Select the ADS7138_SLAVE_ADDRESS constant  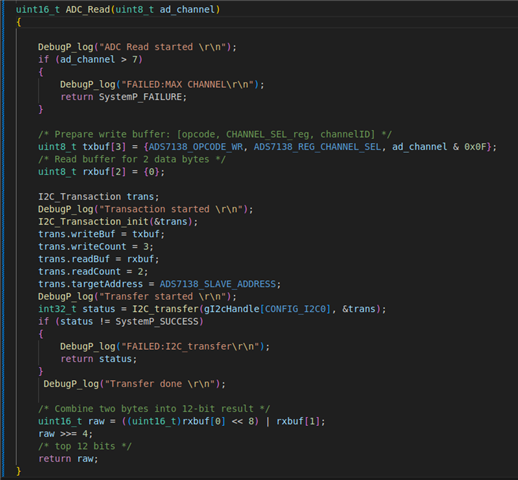218,284
